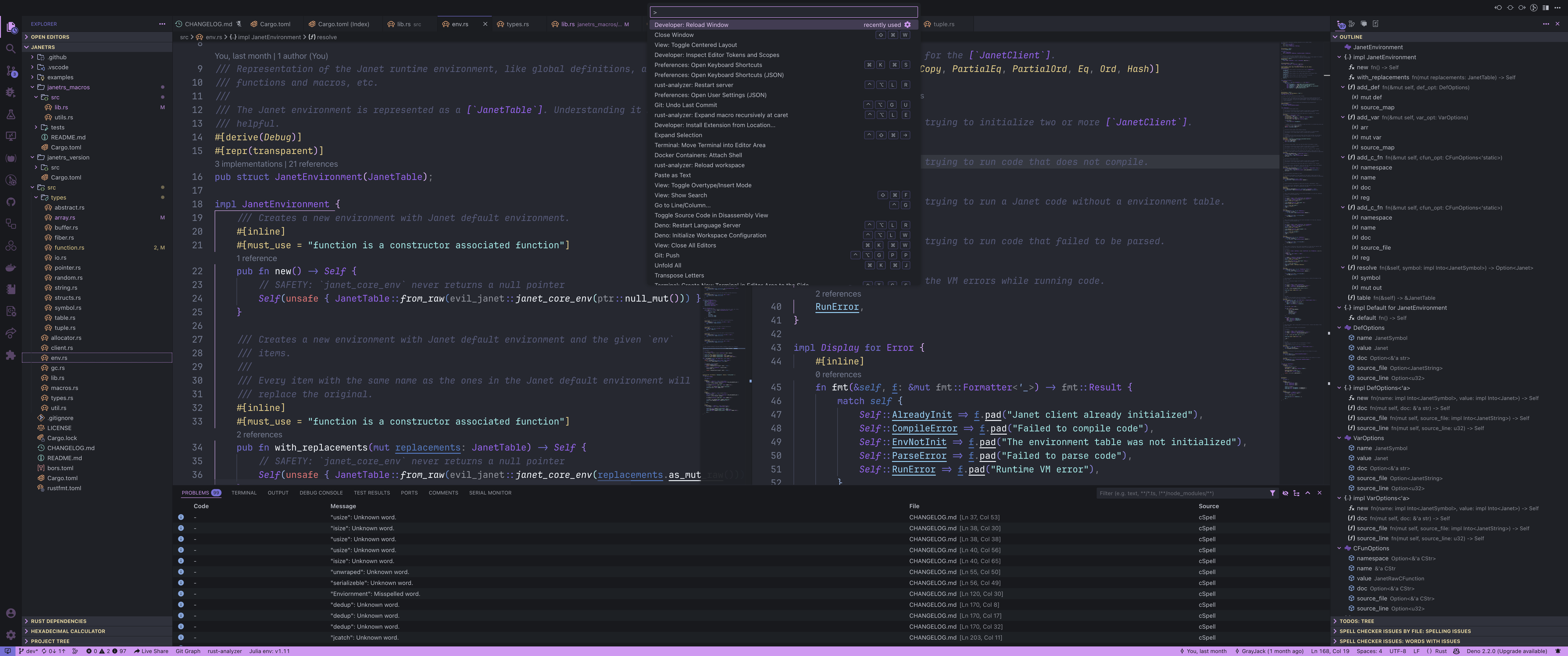This screenshot has width=1568, height=656.
Task: Maximize panel using the chevron-up button
Action: coord(1308,493)
